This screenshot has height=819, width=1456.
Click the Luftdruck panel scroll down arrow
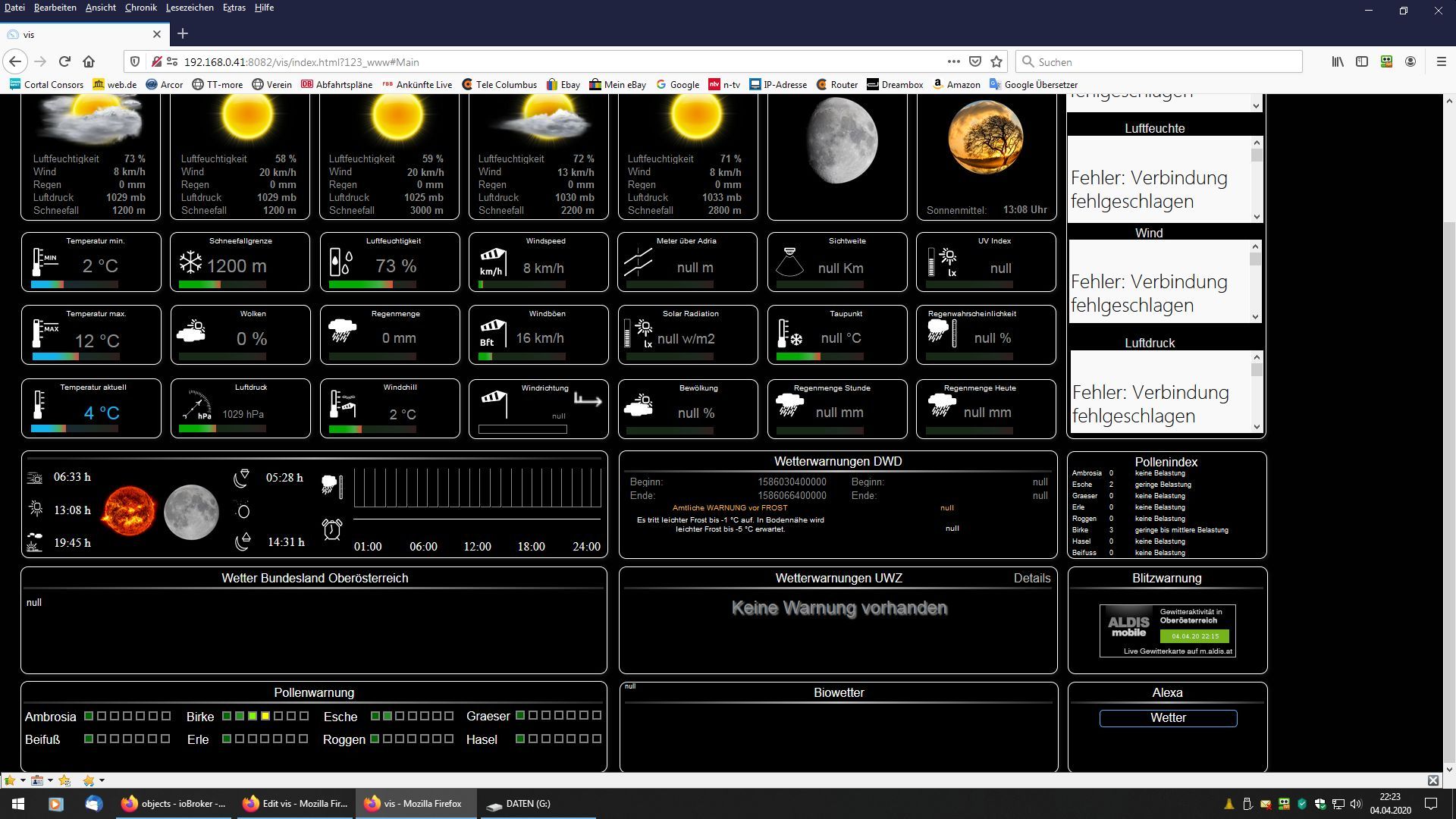pos(1257,426)
